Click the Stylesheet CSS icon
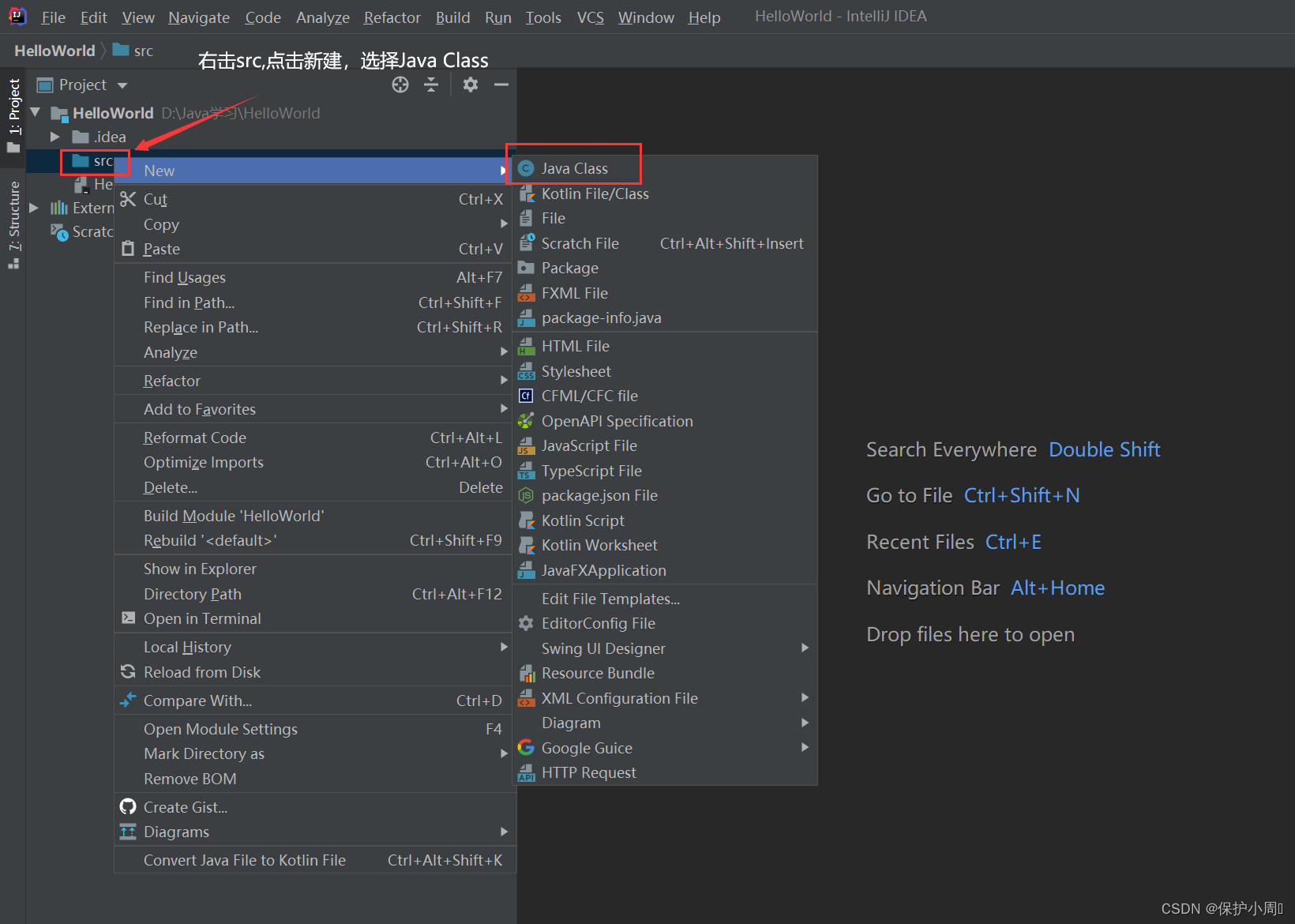The height and width of the screenshot is (924, 1295). 526,371
